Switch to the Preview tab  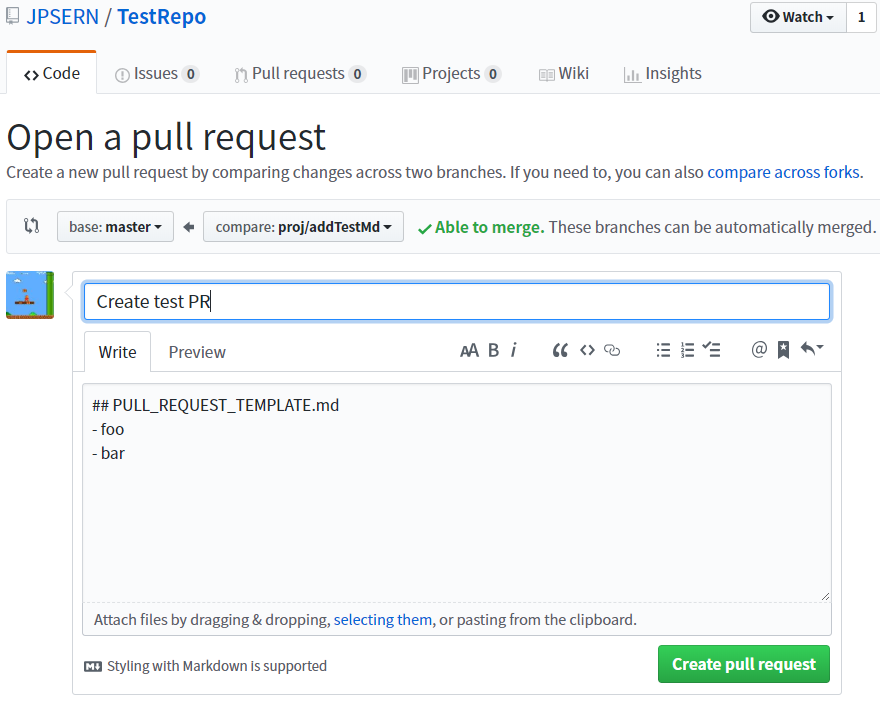tap(196, 351)
